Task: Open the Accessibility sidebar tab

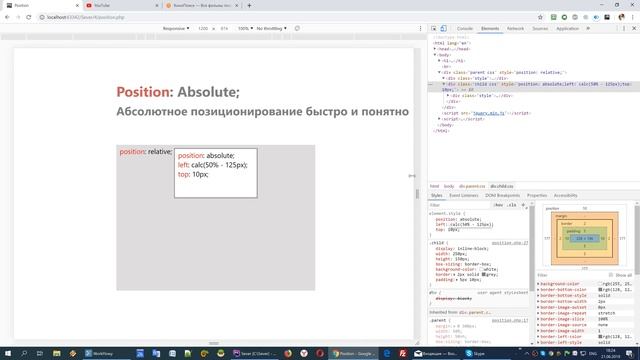Action: (565, 196)
